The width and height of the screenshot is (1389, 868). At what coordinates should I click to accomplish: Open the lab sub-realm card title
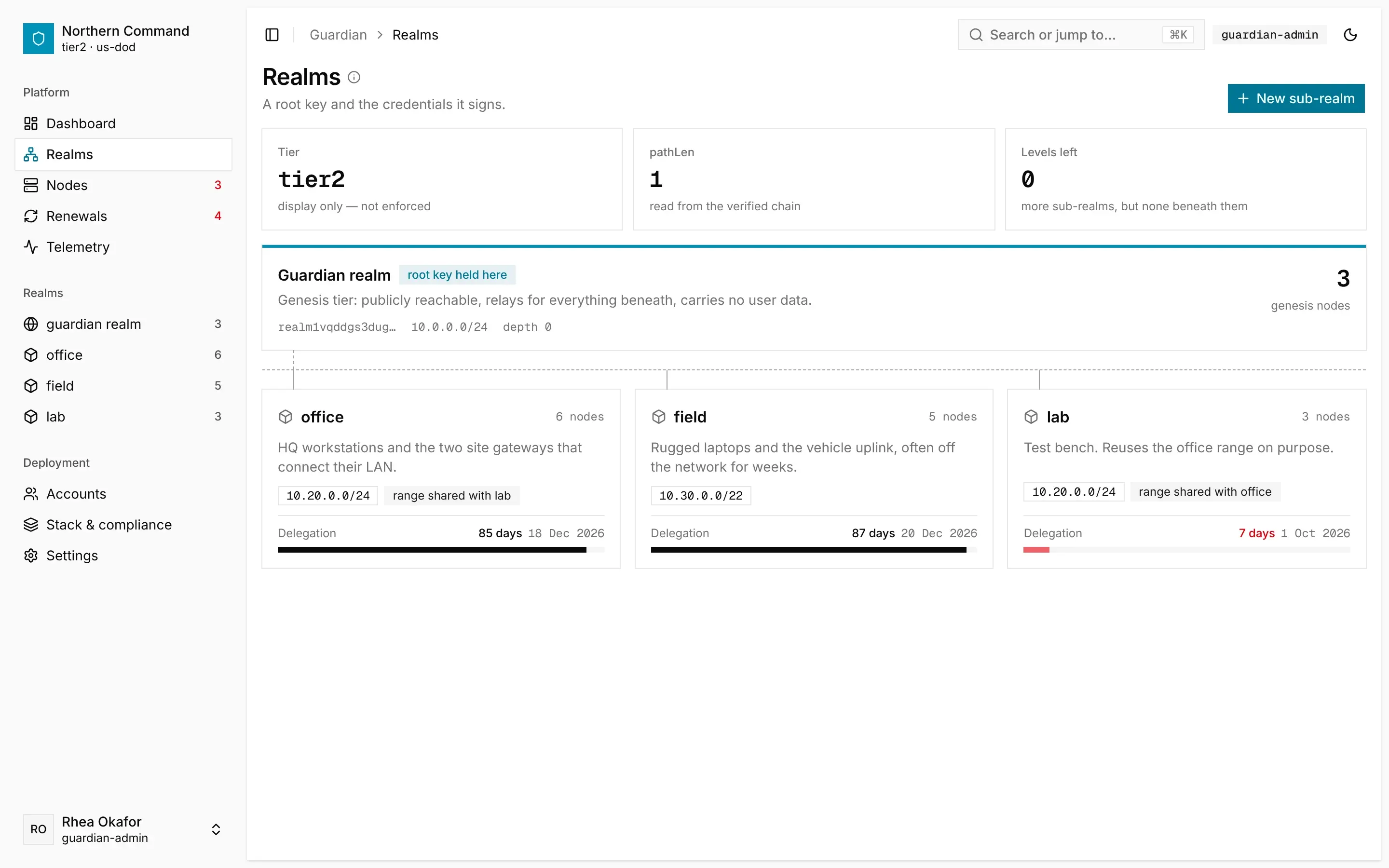pyautogui.click(x=1057, y=417)
